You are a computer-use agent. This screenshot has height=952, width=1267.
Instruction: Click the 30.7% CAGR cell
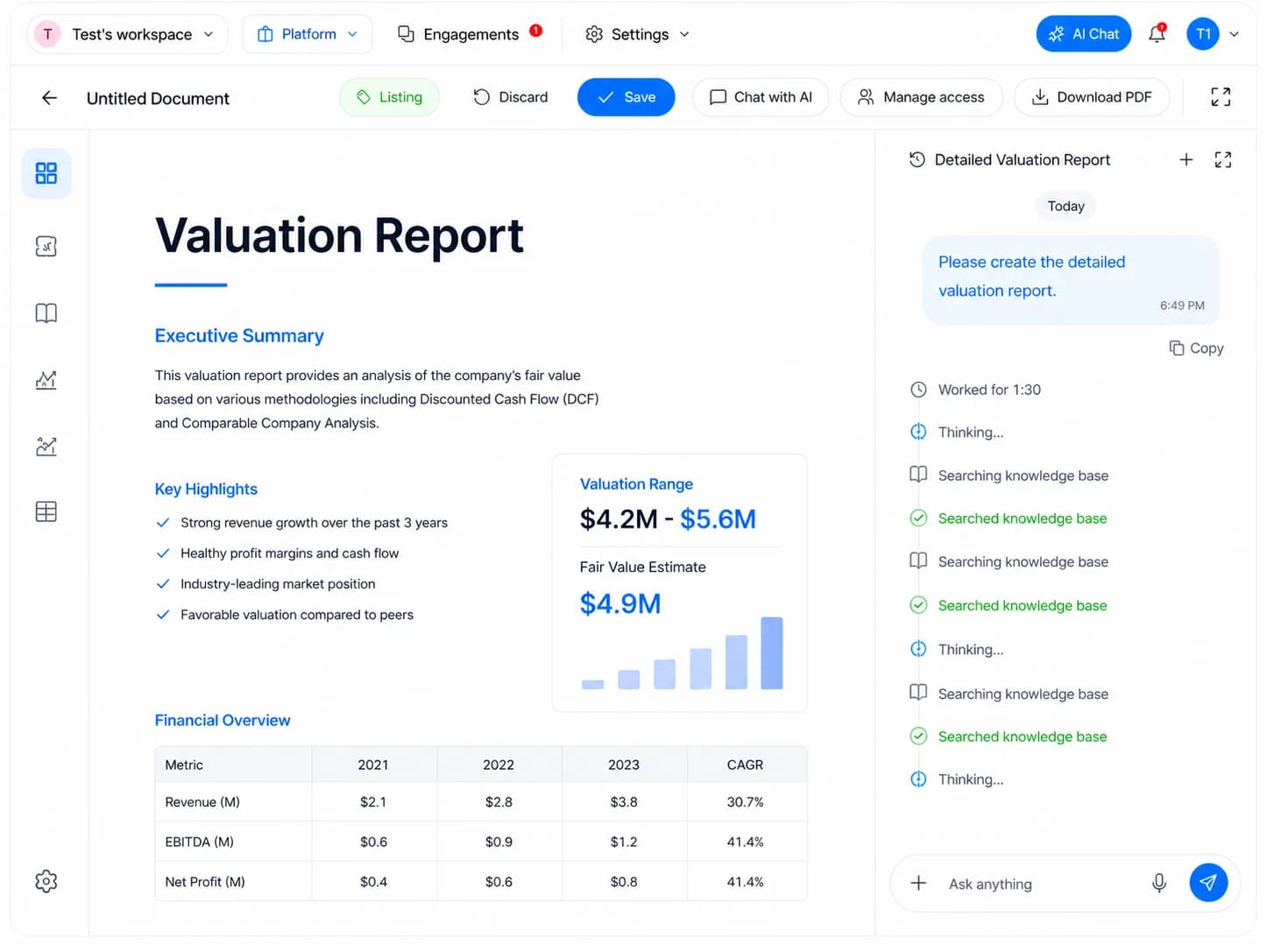pyautogui.click(x=745, y=803)
